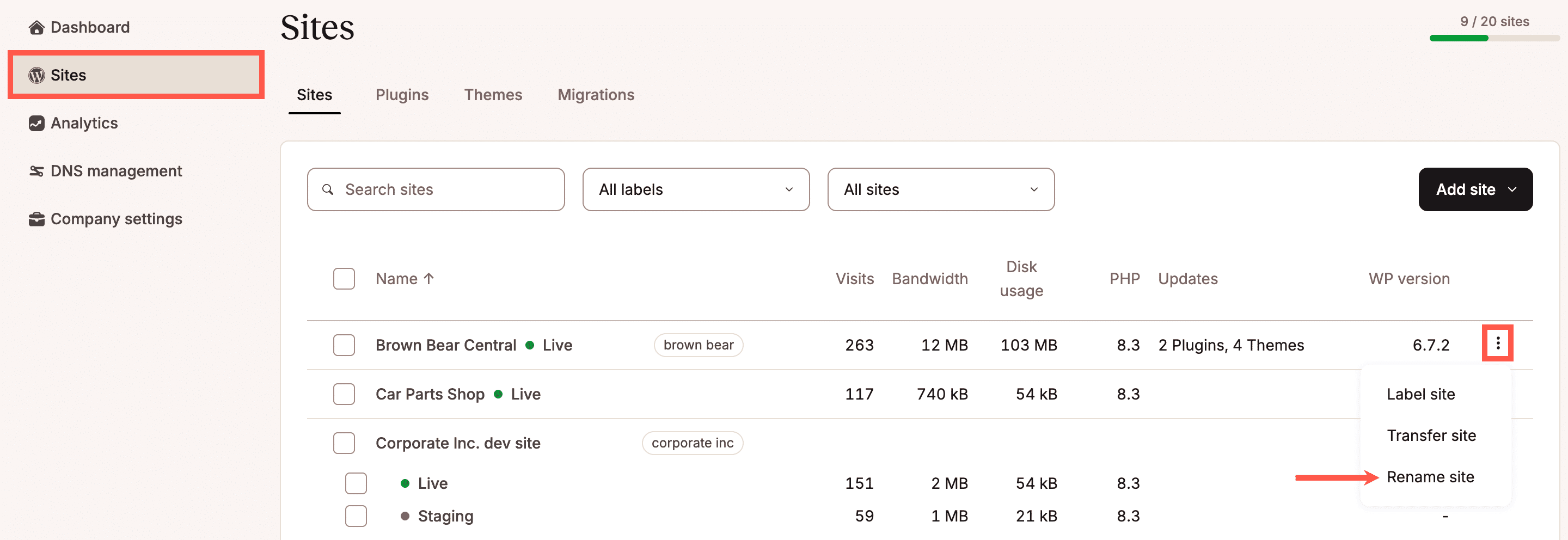1568x540 pixels.
Task: Toggle the select-all sites checkbox
Action: 344,278
